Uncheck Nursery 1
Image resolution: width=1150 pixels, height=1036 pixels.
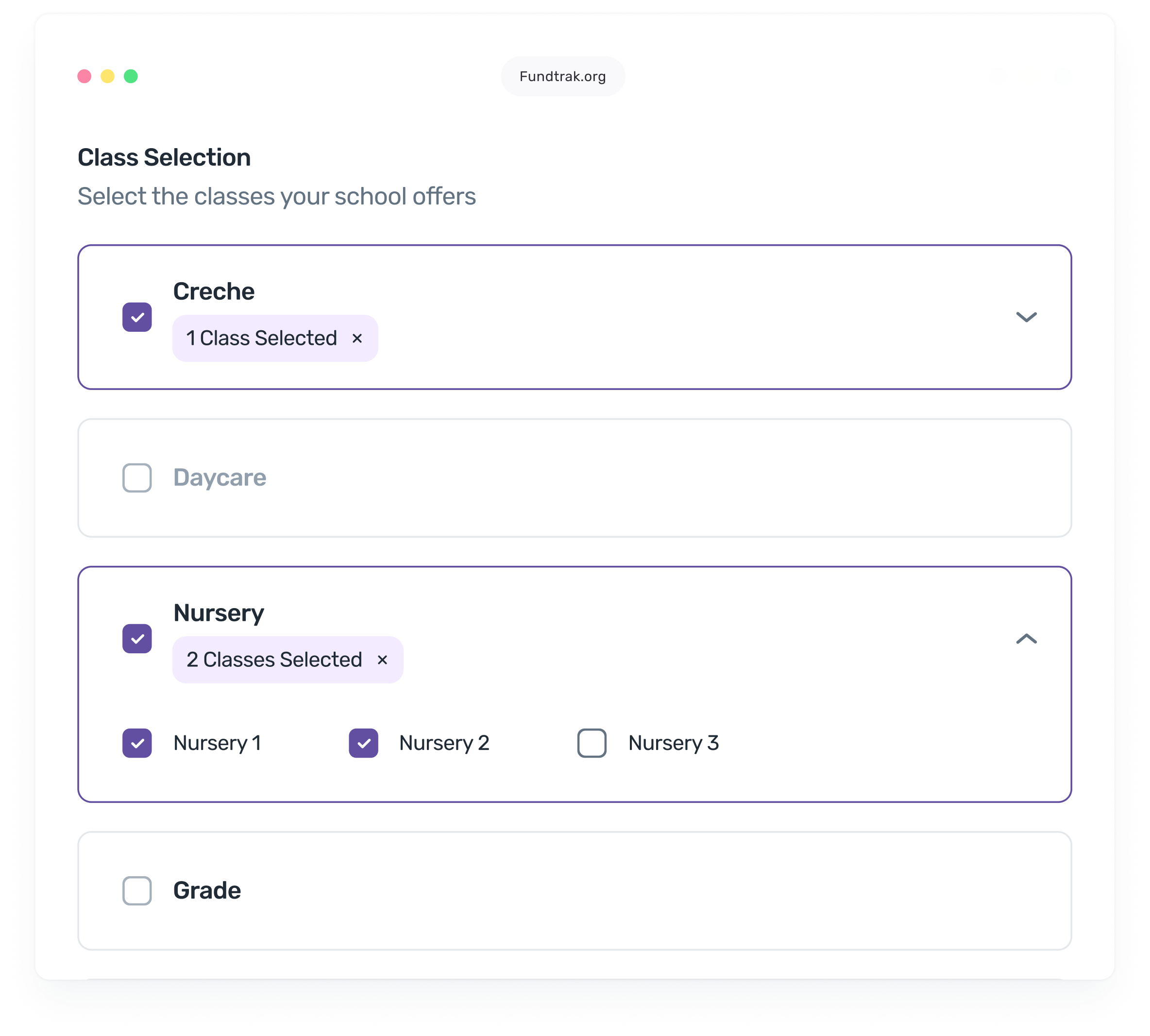(x=136, y=743)
